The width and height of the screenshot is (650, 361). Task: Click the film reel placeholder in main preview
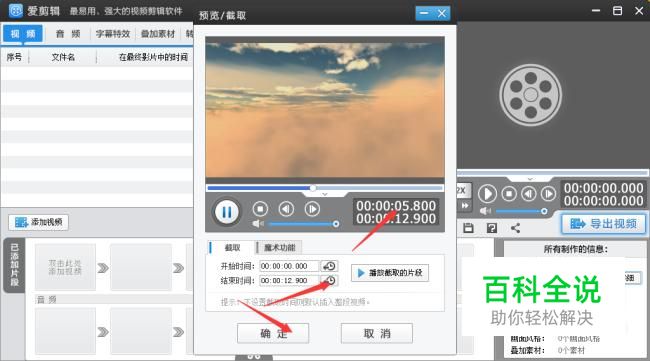[531, 95]
